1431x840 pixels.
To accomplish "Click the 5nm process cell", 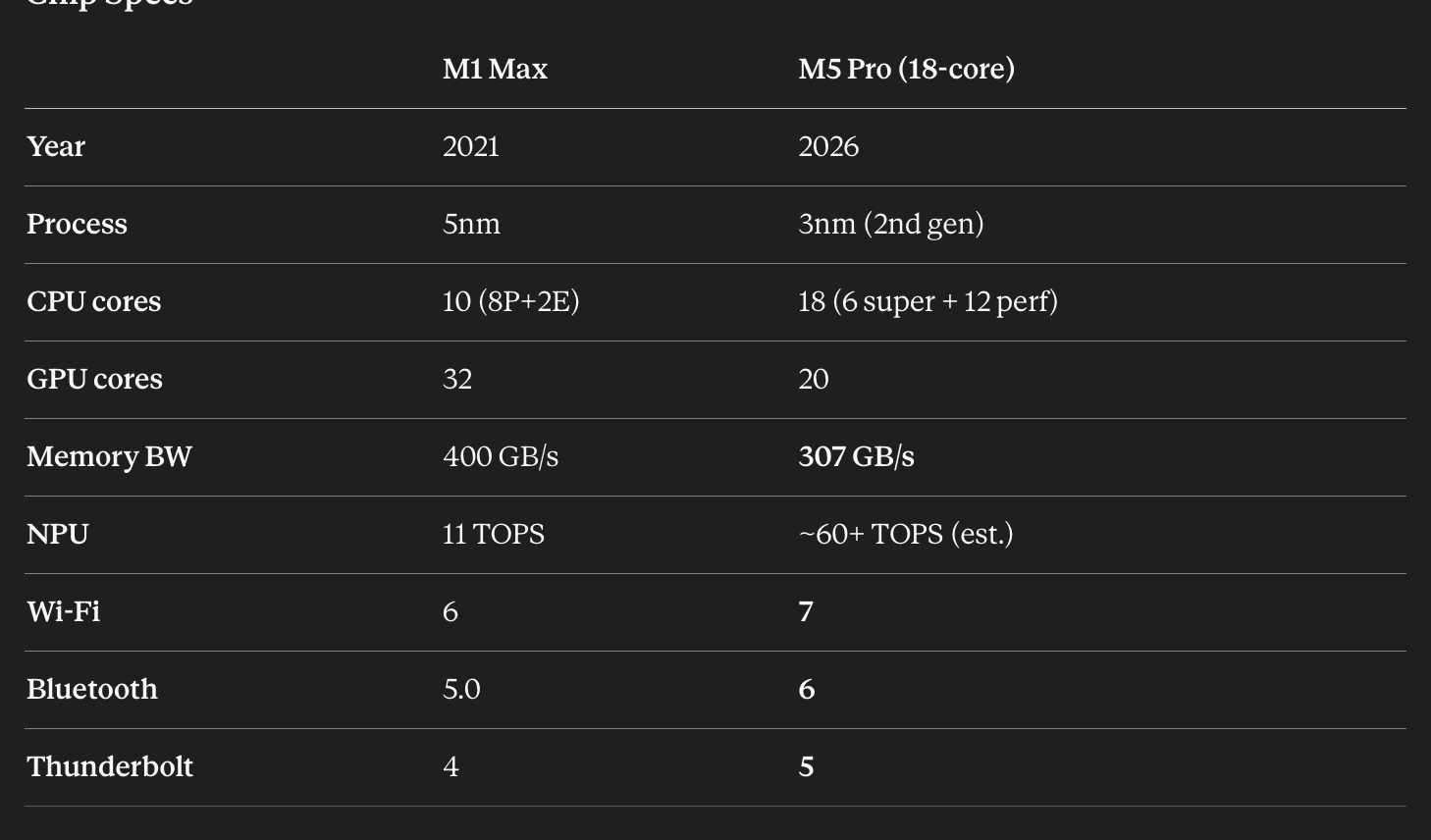I will pos(471,224).
